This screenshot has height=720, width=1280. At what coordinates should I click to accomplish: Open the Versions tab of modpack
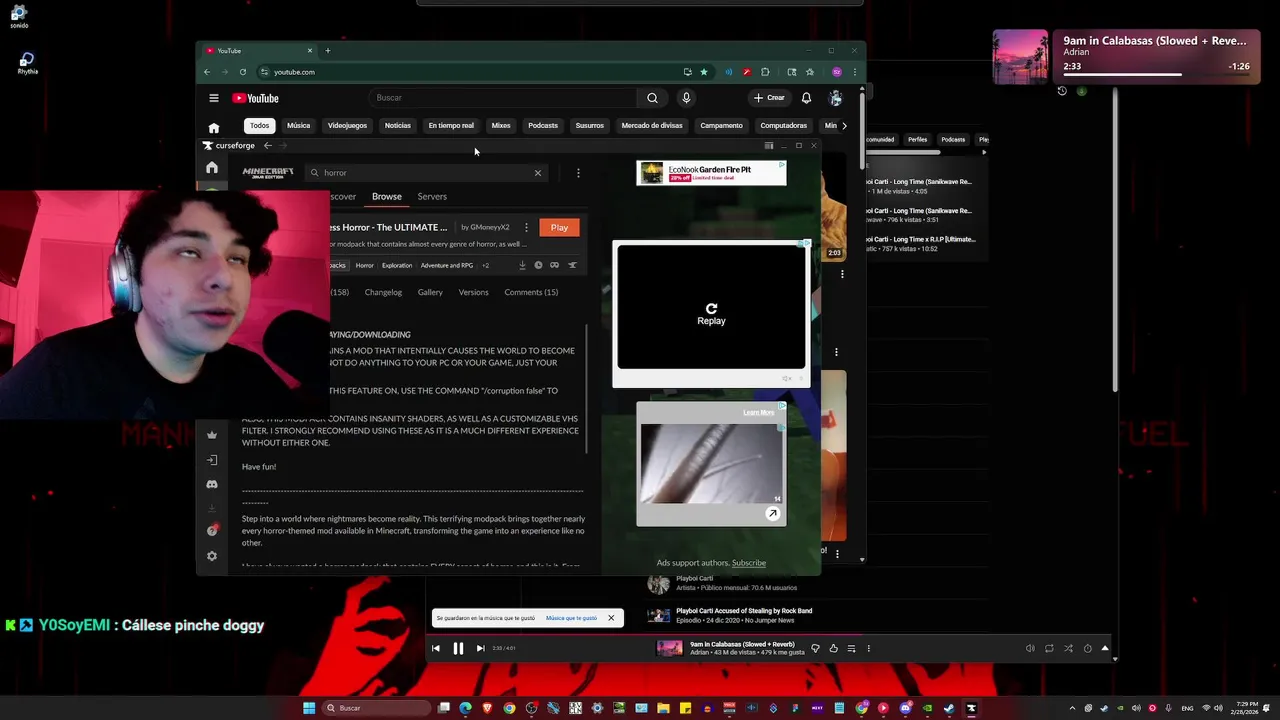[474, 292]
